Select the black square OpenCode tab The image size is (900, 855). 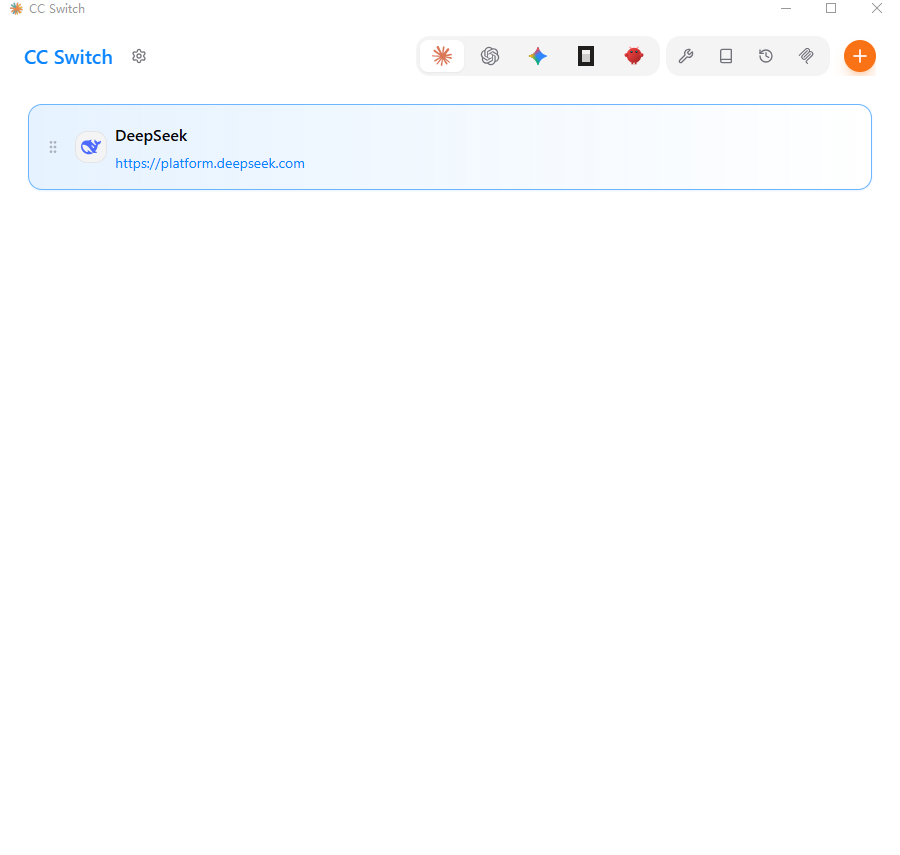point(585,56)
